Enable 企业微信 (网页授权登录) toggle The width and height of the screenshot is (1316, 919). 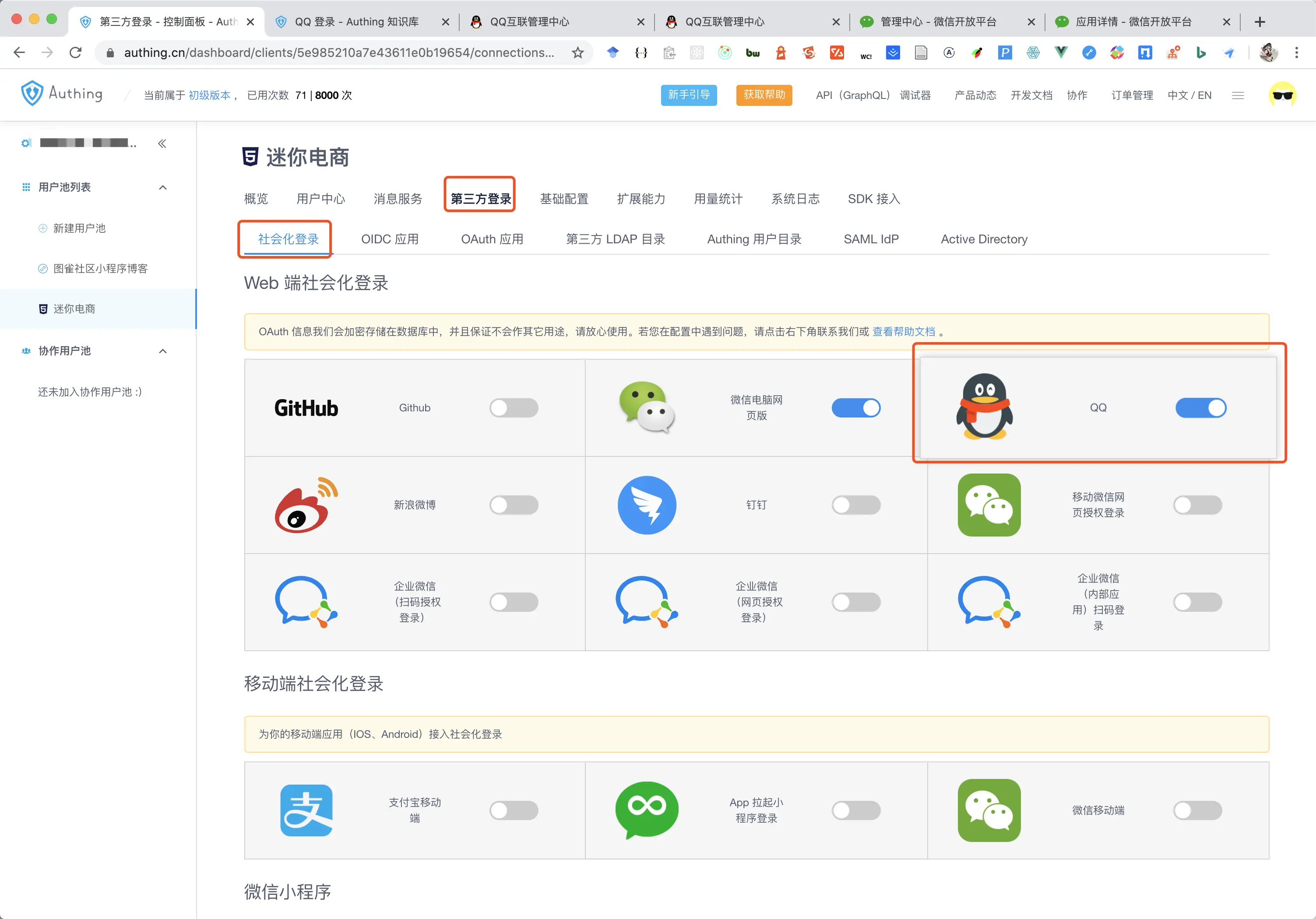(856, 602)
